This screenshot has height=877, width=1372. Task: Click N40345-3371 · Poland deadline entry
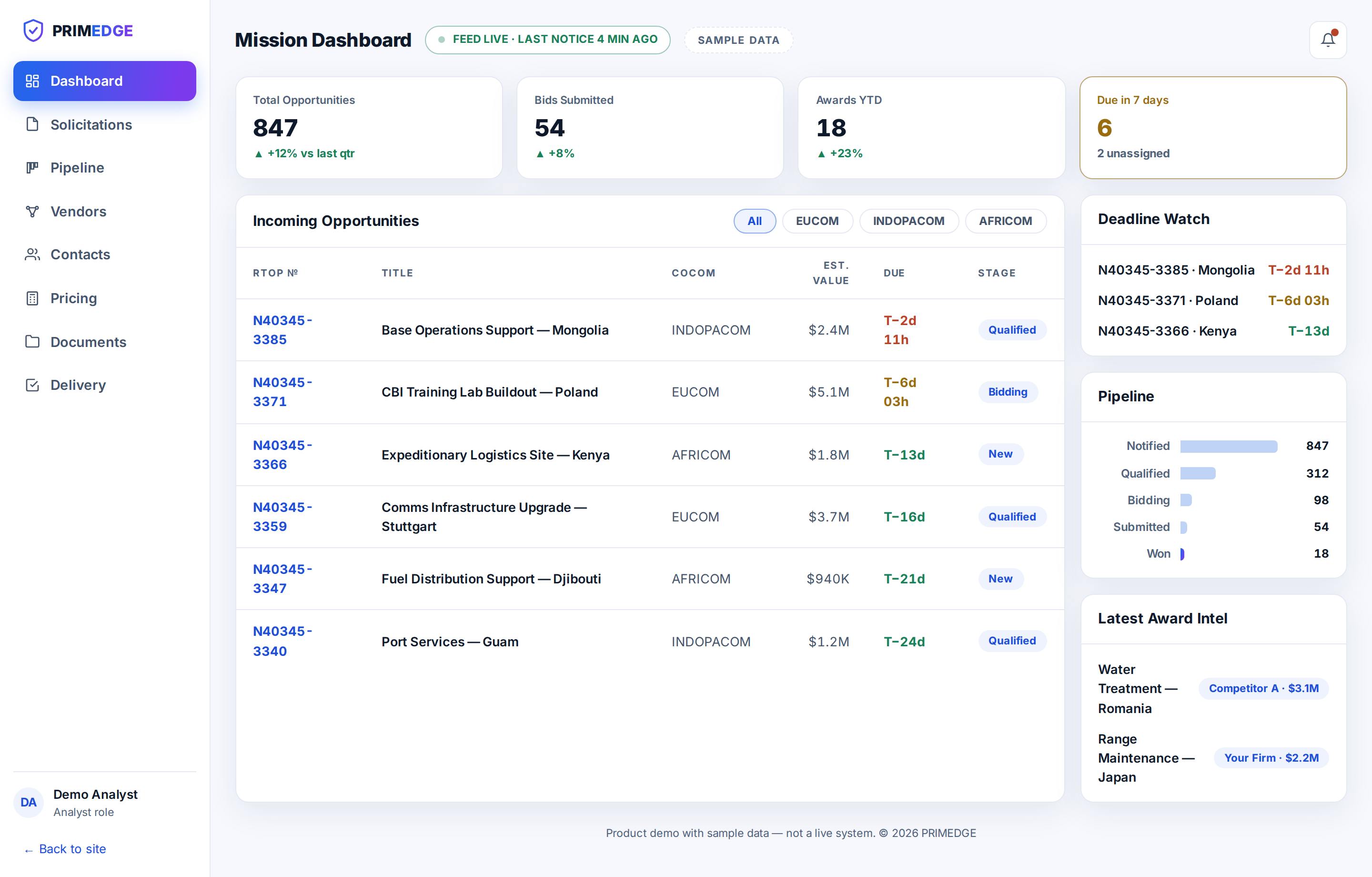[1213, 300]
